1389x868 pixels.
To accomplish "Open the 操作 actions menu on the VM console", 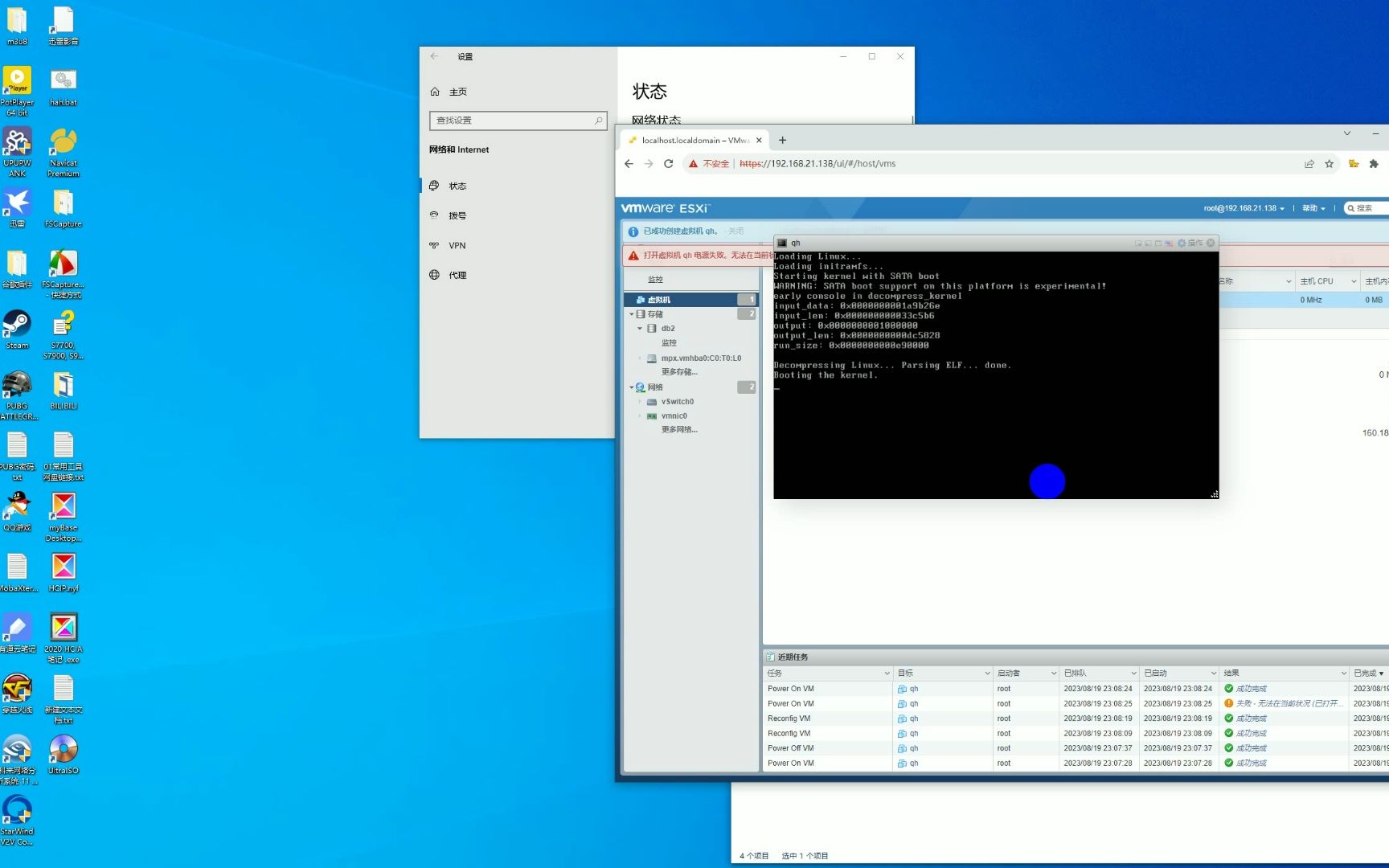I will click(x=1195, y=243).
